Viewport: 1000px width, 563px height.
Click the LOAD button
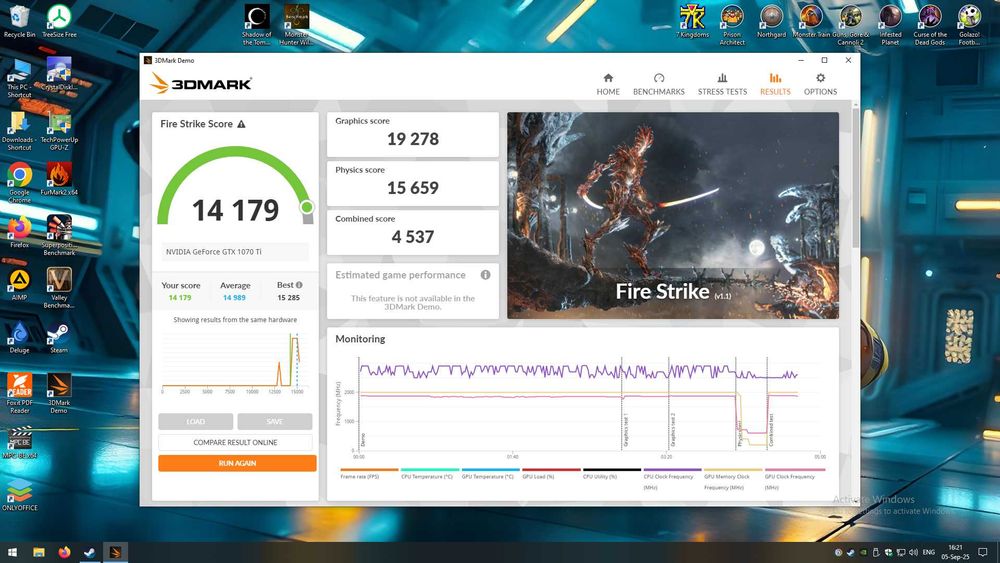(x=196, y=421)
